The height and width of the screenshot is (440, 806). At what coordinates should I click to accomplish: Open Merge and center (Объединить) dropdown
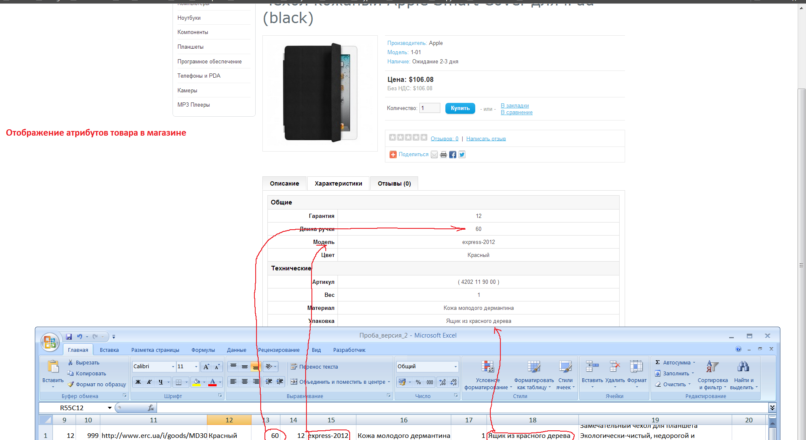[389, 382]
